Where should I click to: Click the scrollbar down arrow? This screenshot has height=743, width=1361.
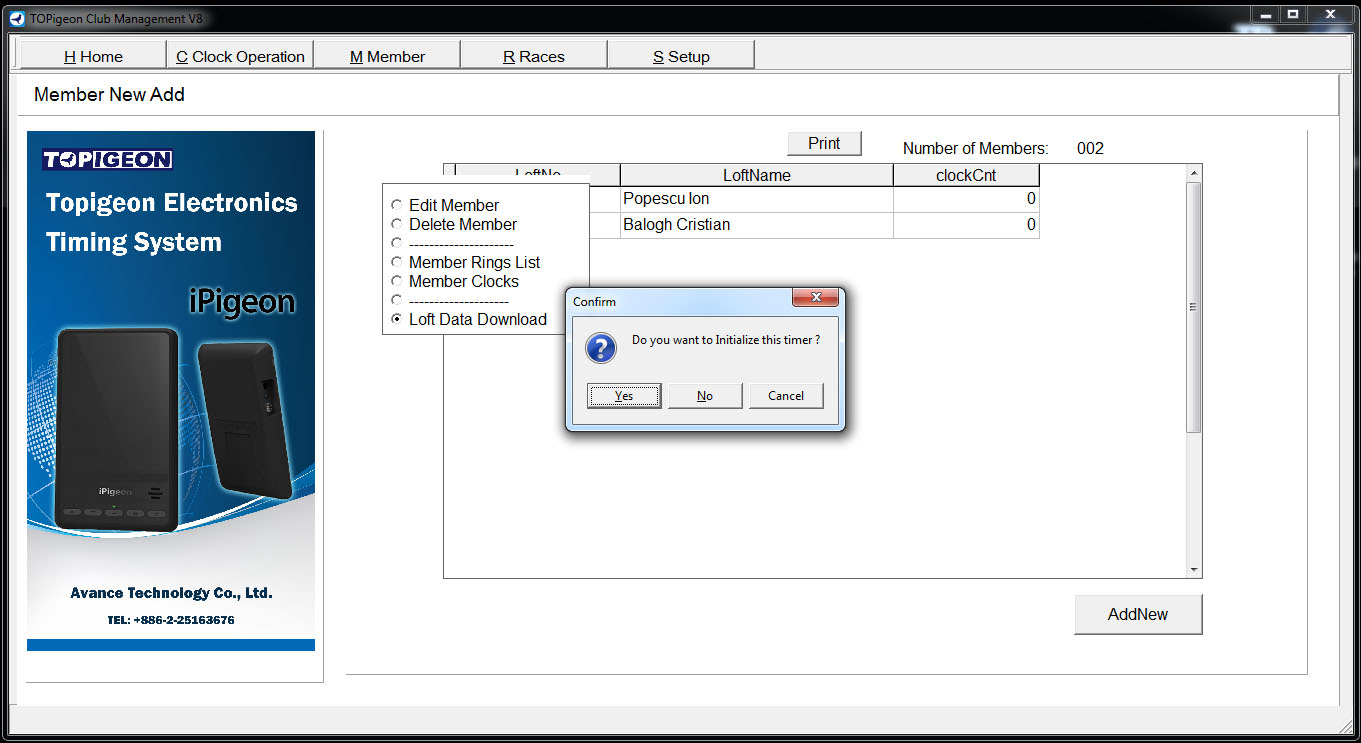pyautogui.click(x=1193, y=569)
